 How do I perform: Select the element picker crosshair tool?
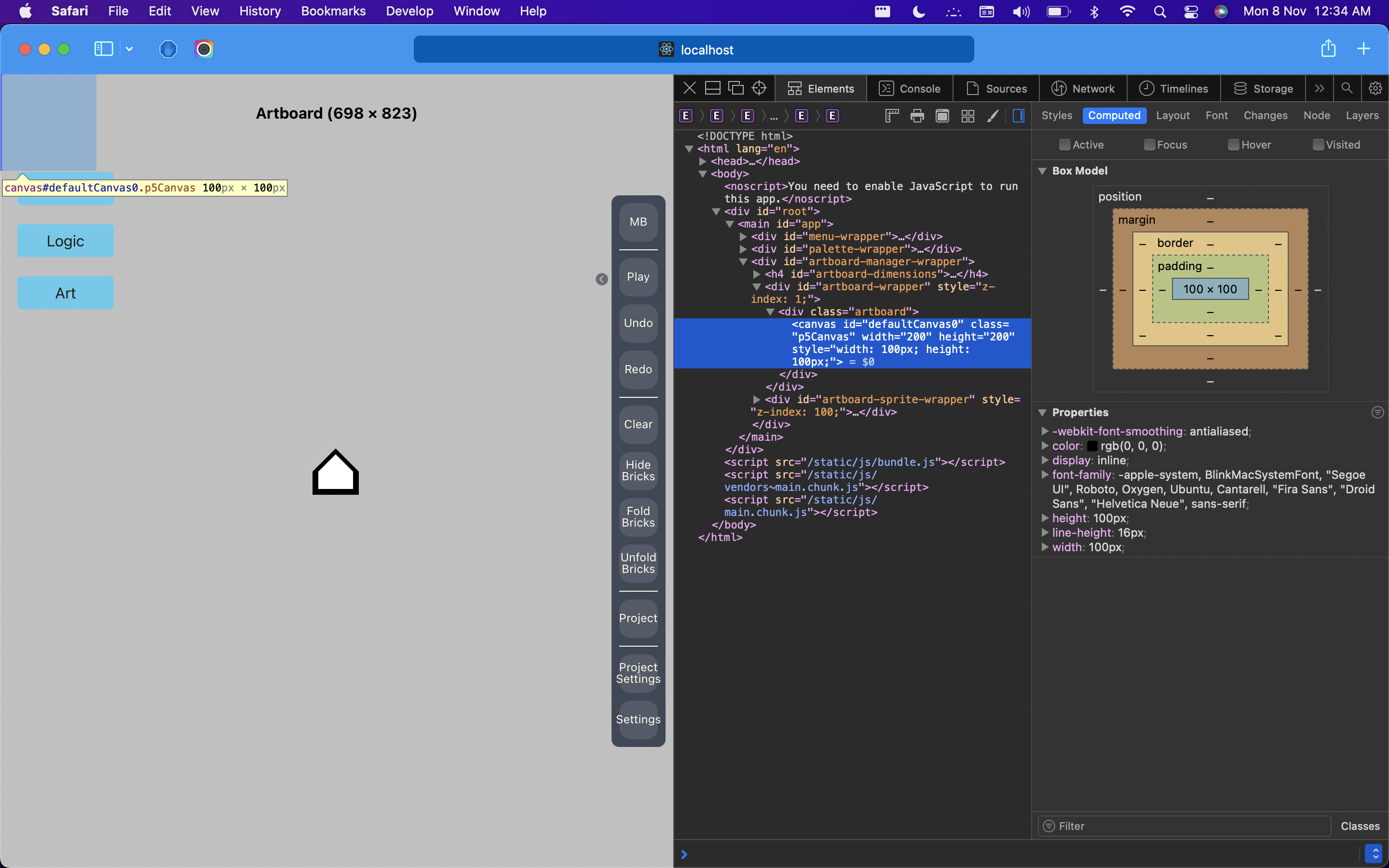pos(759,88)
